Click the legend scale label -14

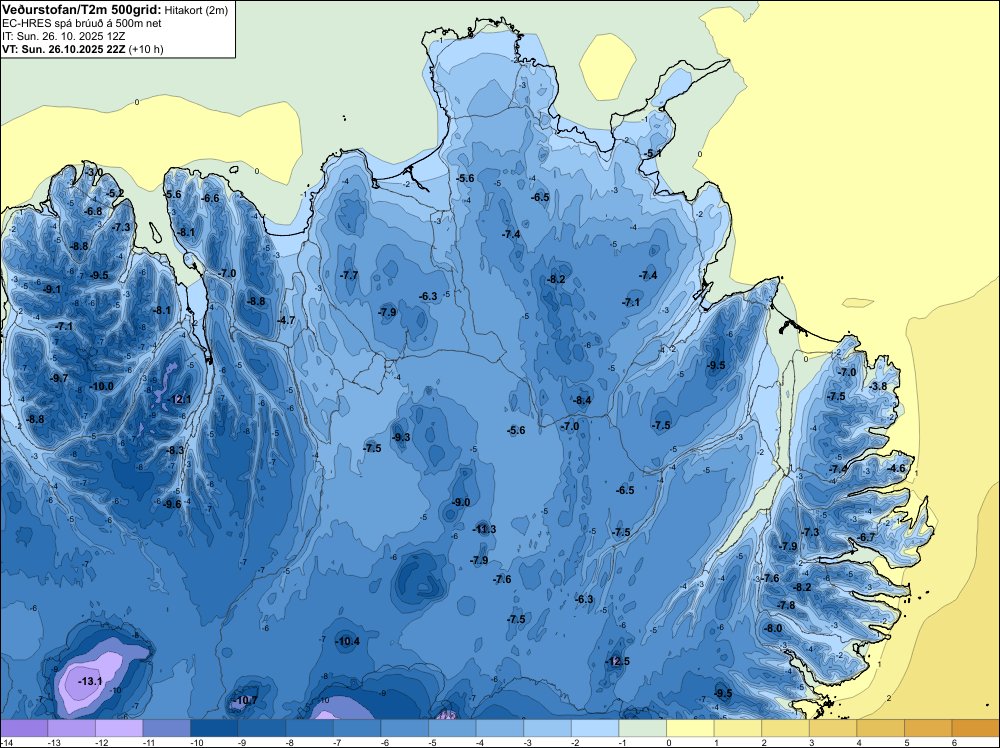[5, 742]
